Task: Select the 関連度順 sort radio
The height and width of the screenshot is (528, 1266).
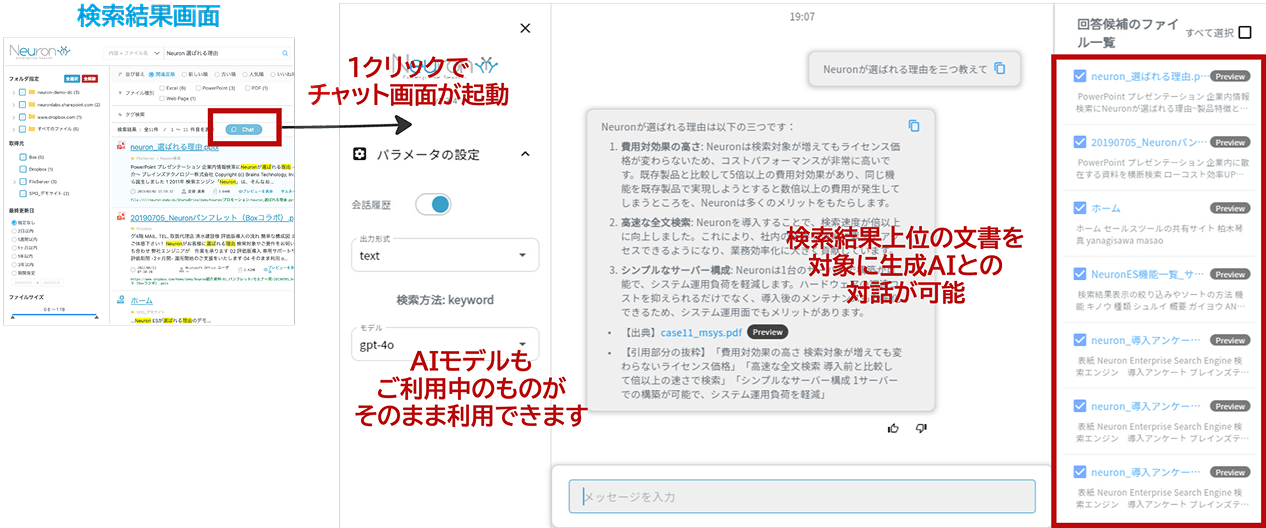Action: click(x=152, y=73)
